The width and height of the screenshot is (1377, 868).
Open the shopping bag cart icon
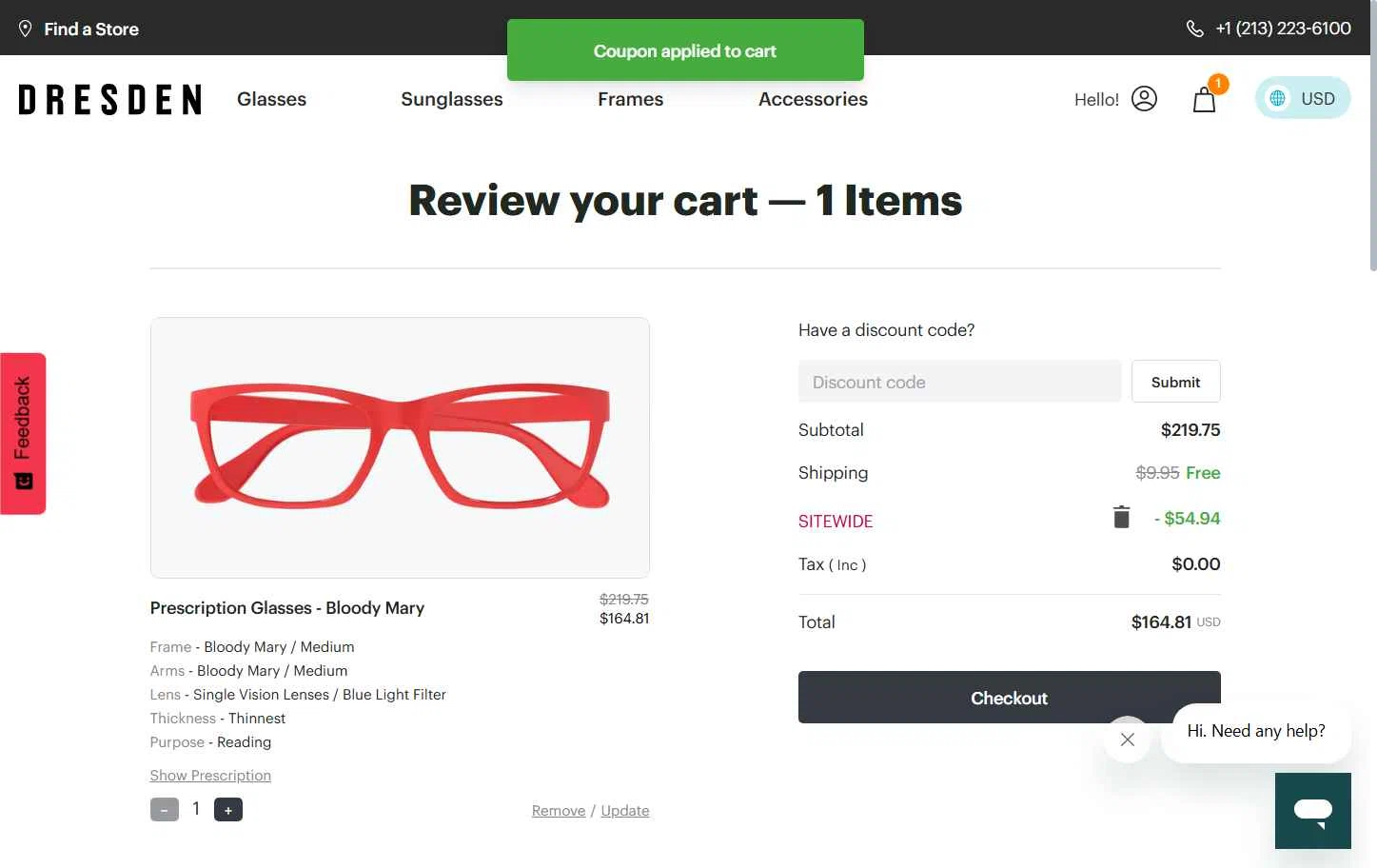1205,99
